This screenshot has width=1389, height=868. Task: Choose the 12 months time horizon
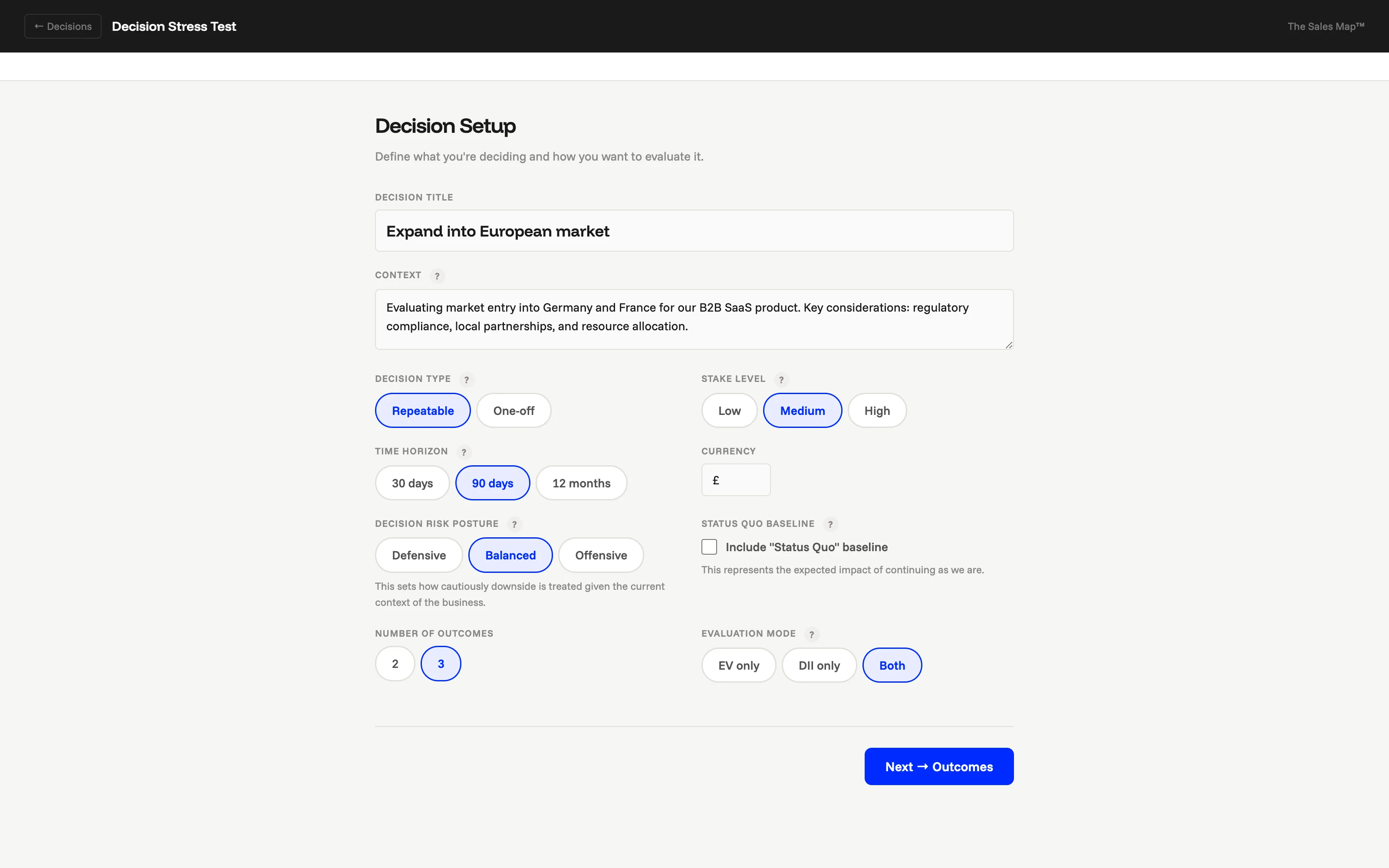(x=581, y=483)
